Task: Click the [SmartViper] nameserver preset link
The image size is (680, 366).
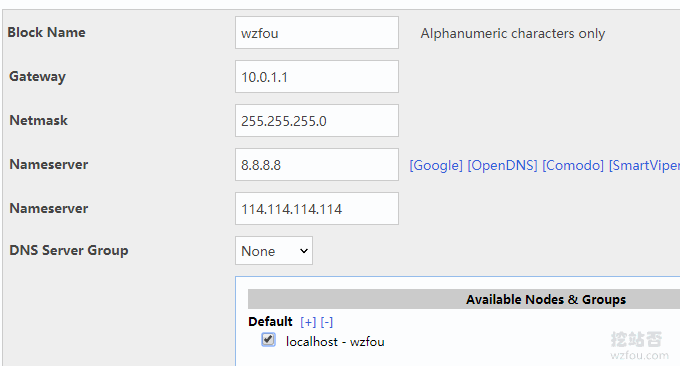Action: click(644, 165)
